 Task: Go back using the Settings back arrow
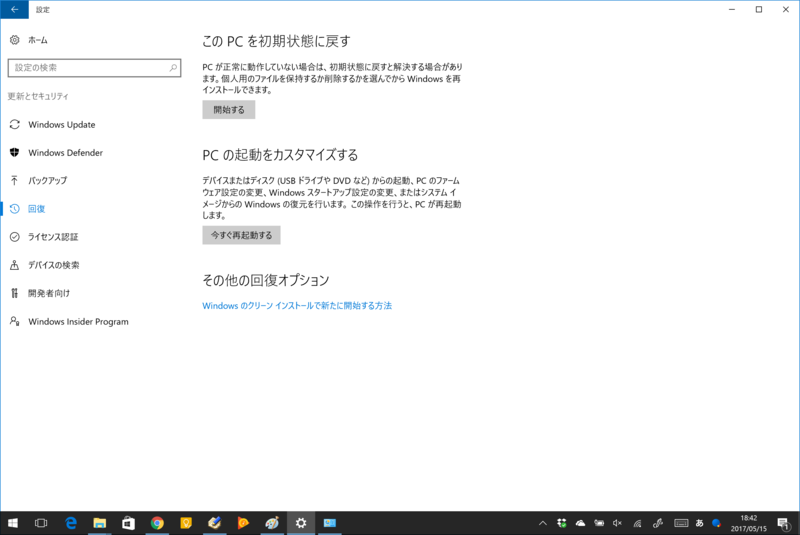coord(14,9)
